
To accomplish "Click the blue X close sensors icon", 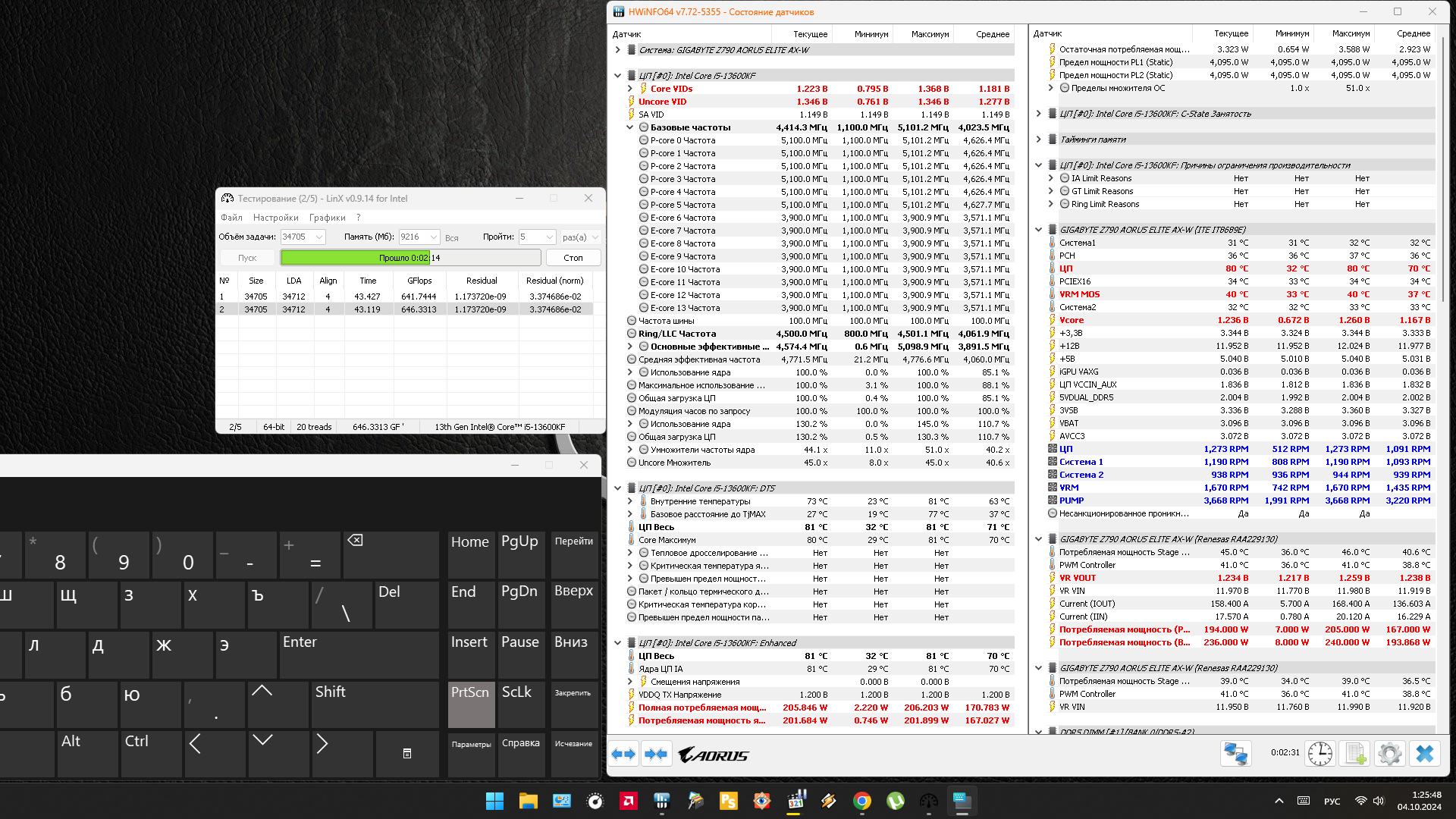I will pyautogui.click(x=1425, y=754).
